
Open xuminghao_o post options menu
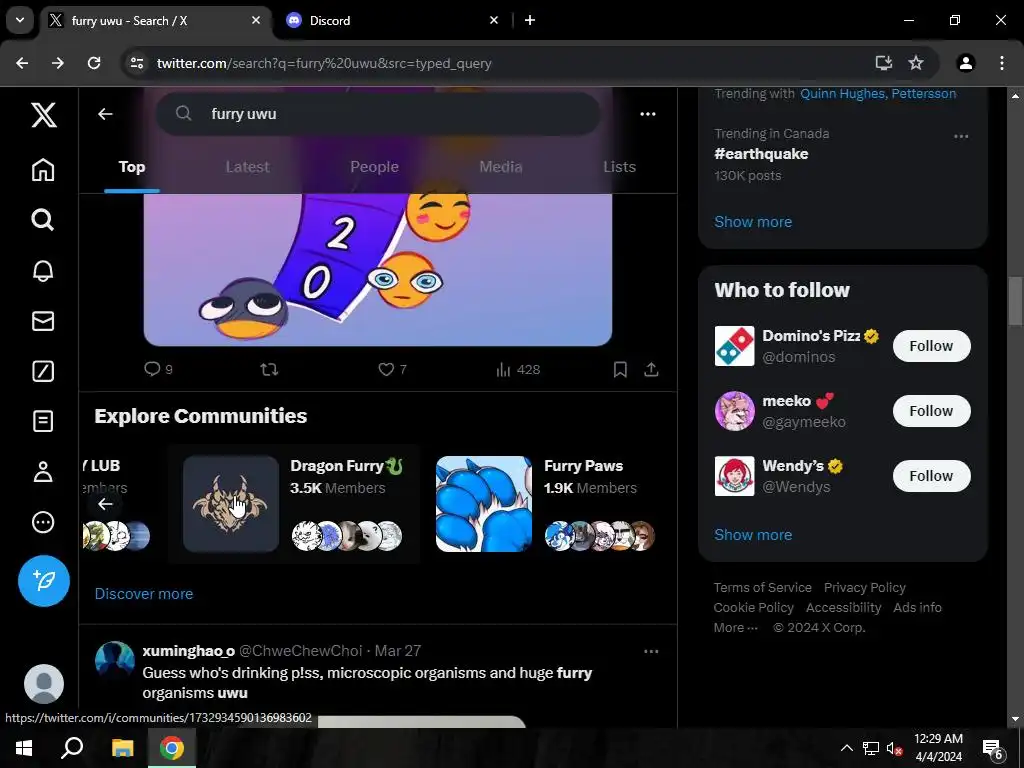point(651,651)
